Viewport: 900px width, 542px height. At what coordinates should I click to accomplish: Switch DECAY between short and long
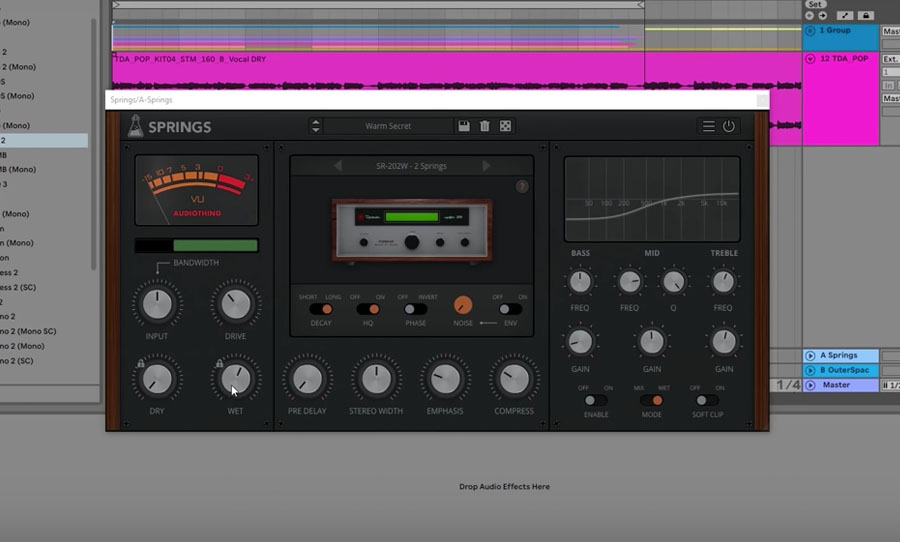321,309
